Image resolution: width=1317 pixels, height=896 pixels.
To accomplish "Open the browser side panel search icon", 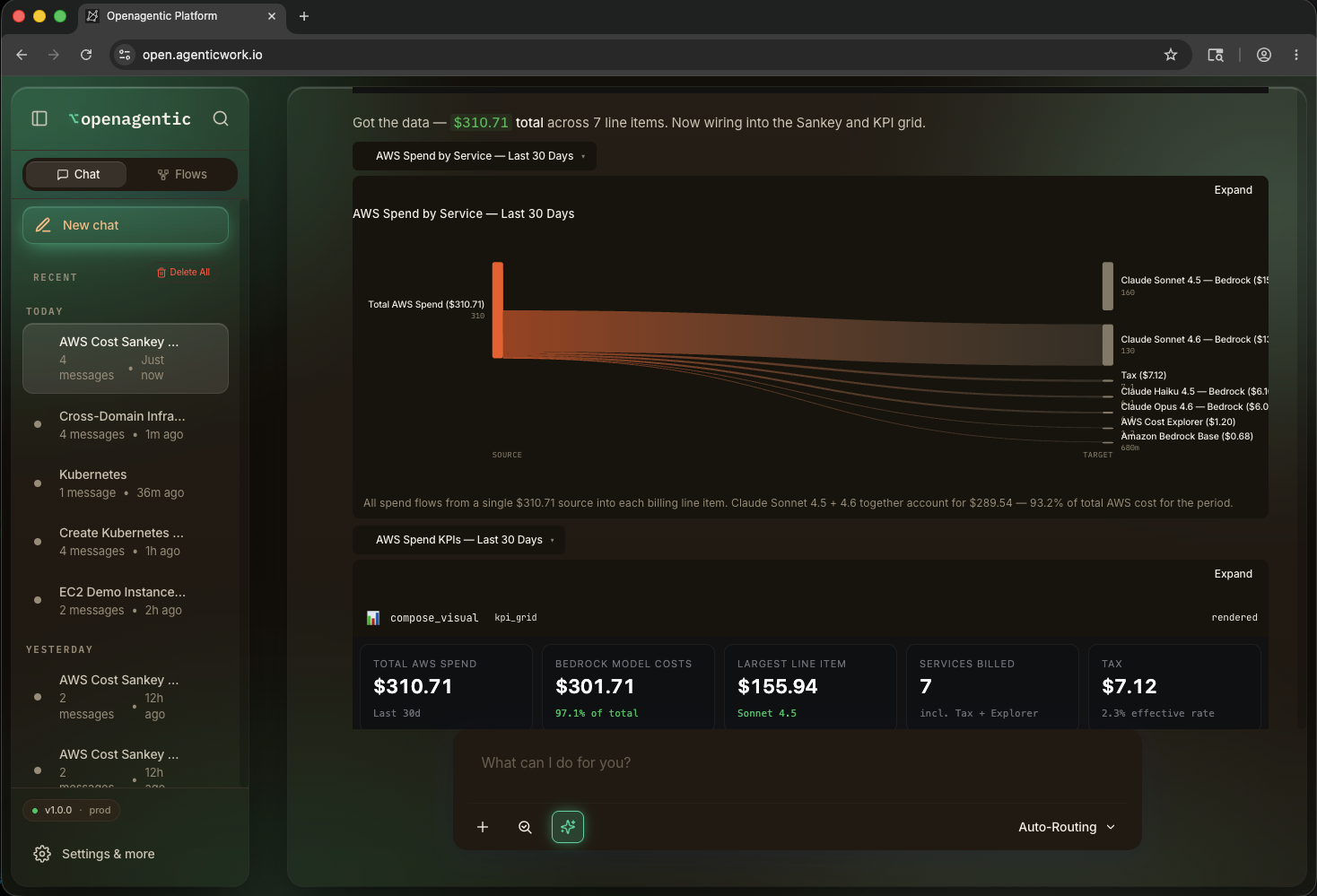I will point(1216,55).
